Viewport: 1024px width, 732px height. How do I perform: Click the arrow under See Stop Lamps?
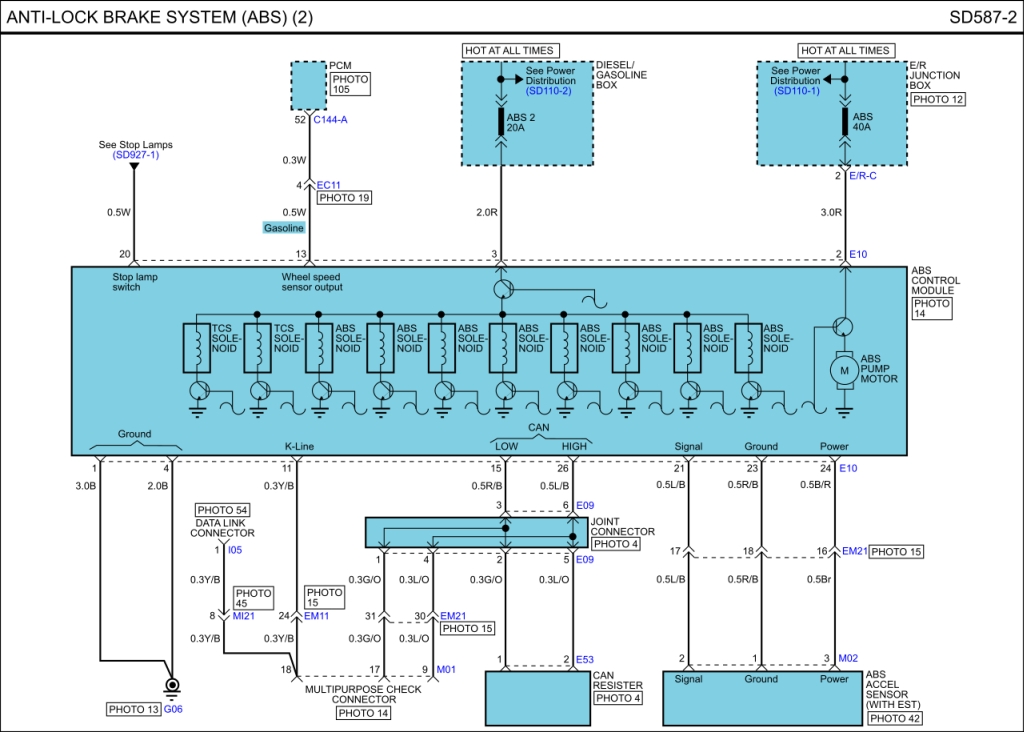click(134, 166)
